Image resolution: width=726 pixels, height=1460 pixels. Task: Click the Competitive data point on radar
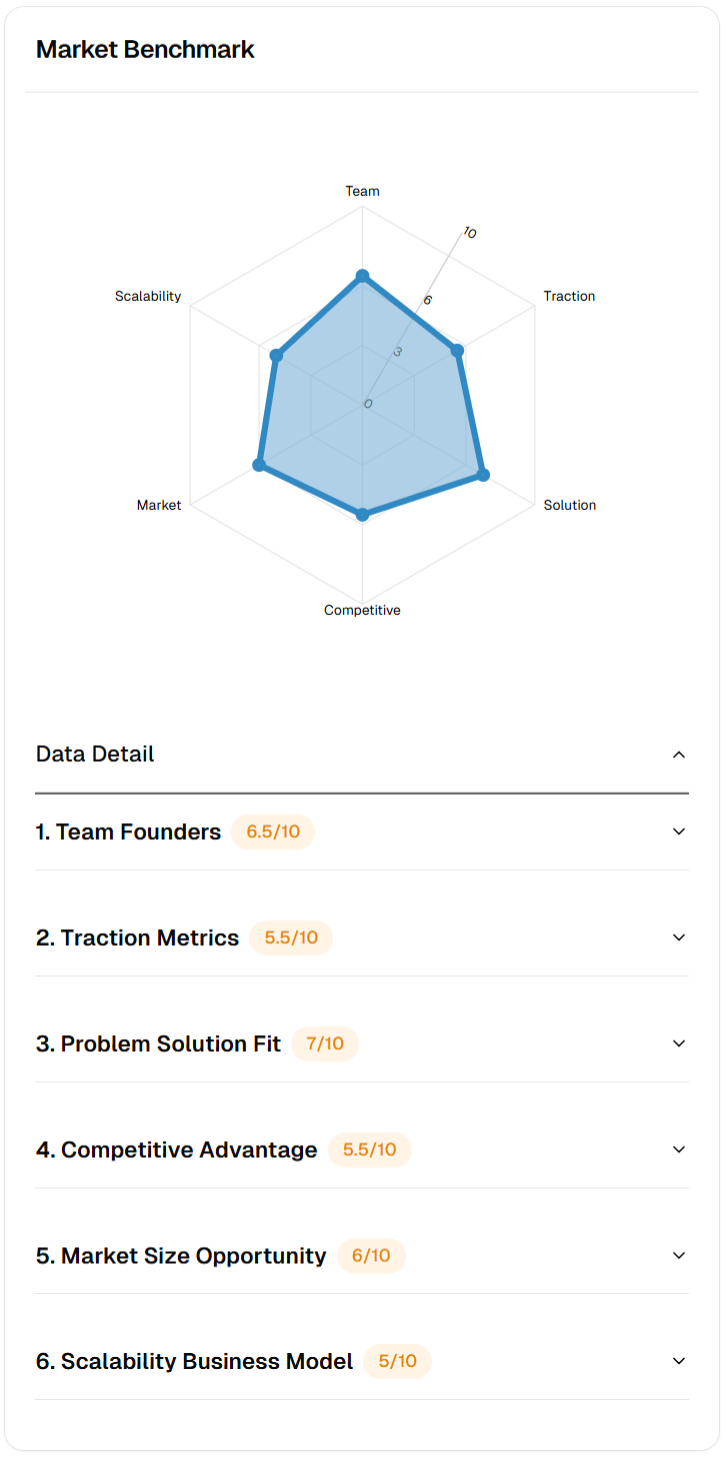coord(362,515)
